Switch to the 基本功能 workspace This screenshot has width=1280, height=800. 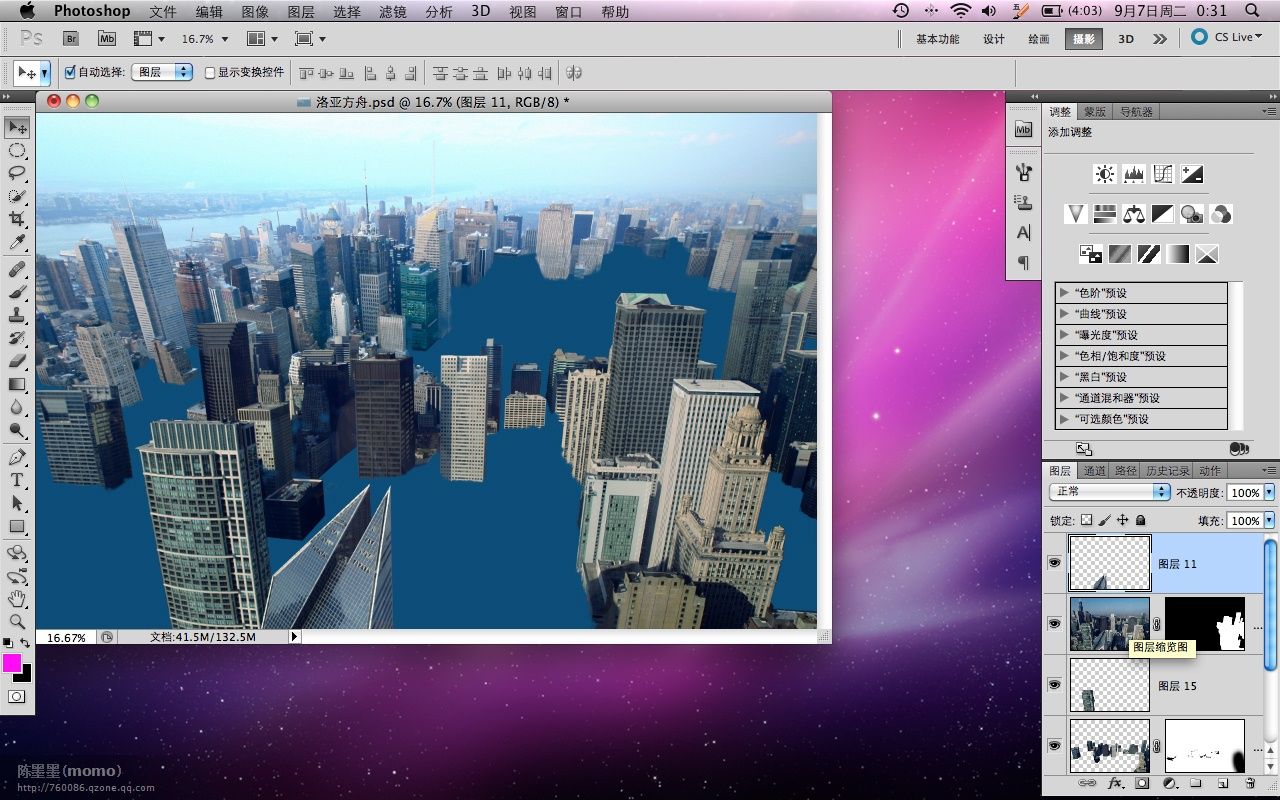point(937,39)
